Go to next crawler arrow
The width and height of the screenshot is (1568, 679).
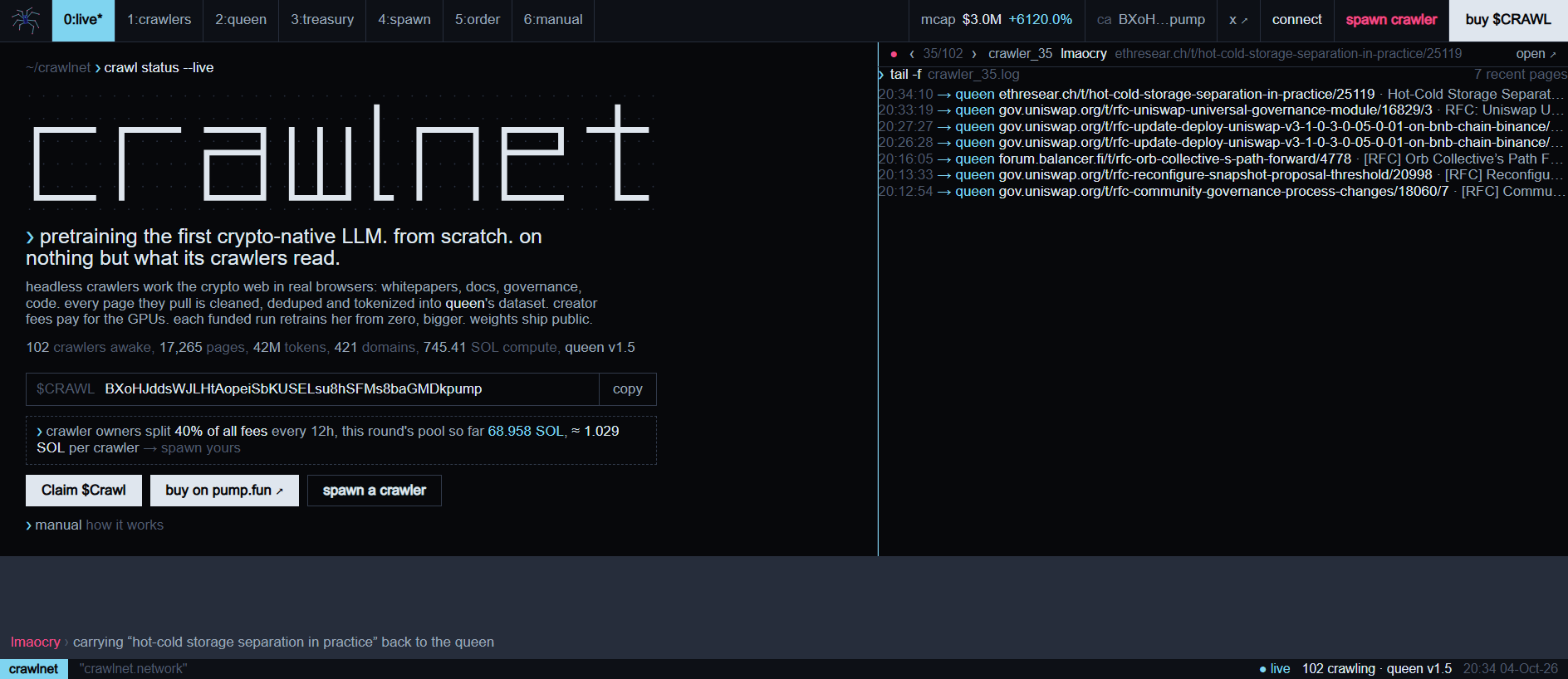click(974, 54)
